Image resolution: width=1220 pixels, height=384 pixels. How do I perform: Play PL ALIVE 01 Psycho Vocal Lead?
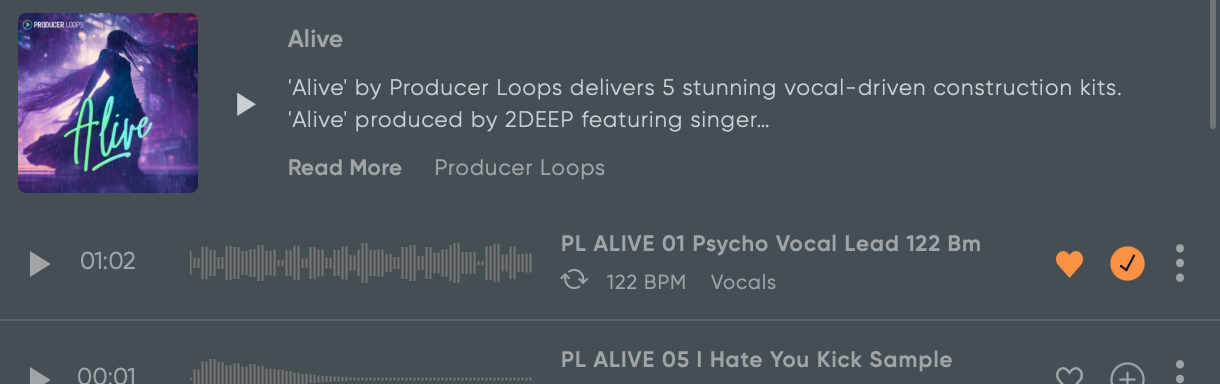(x=39, y=264)
